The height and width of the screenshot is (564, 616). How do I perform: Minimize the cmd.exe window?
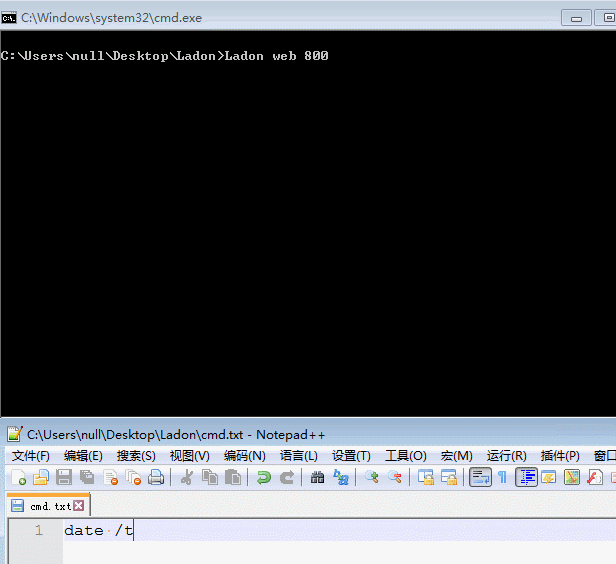click(577, 18)
